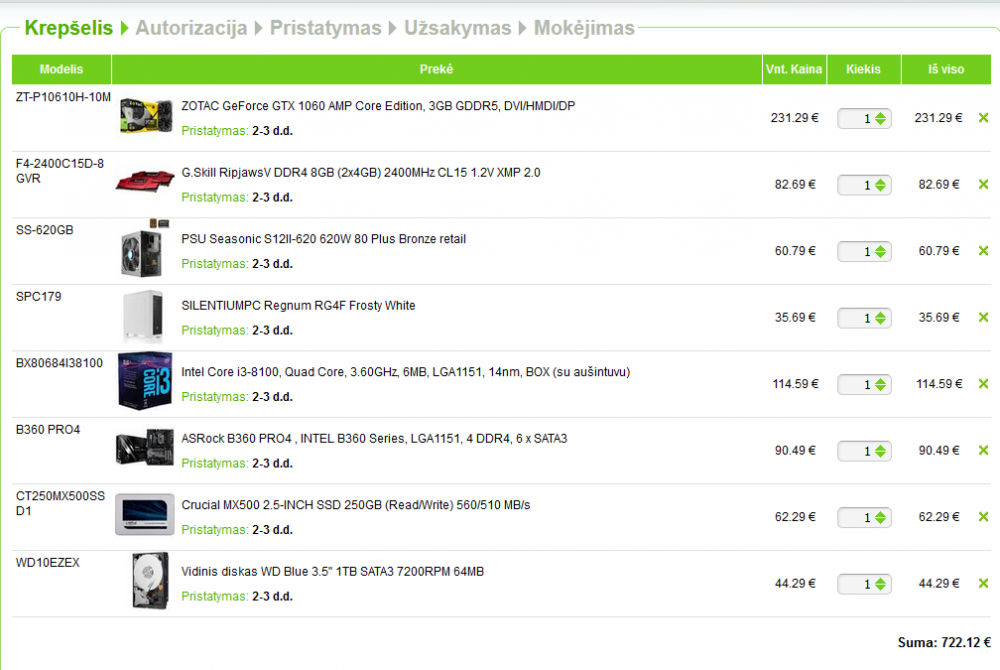The width and height of the screenshot is (1000, 670).
Task: Remove Crucial MX500 SSD from cart
Action: [983, 516]
